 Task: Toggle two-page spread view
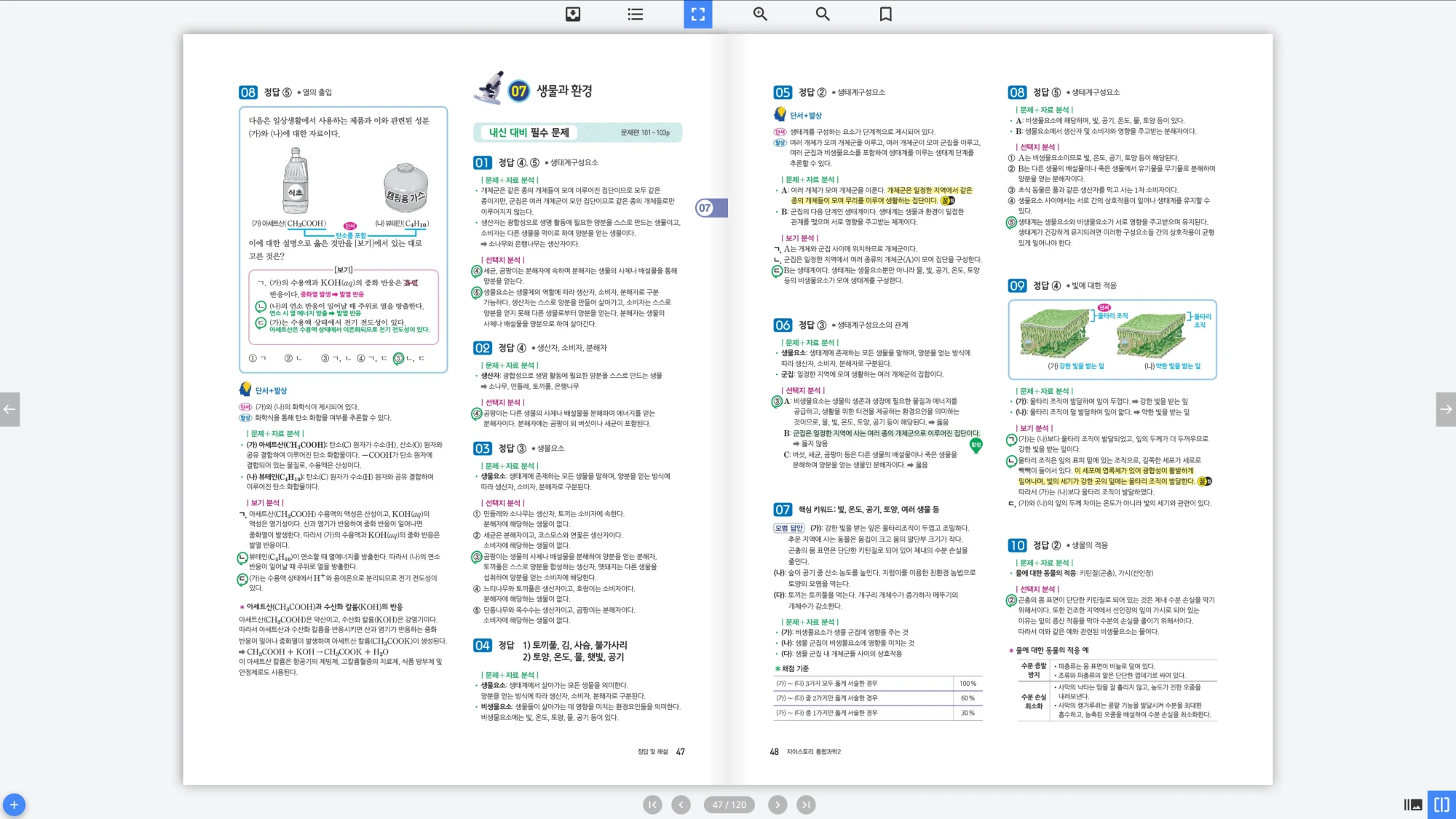pos(1441,804)
